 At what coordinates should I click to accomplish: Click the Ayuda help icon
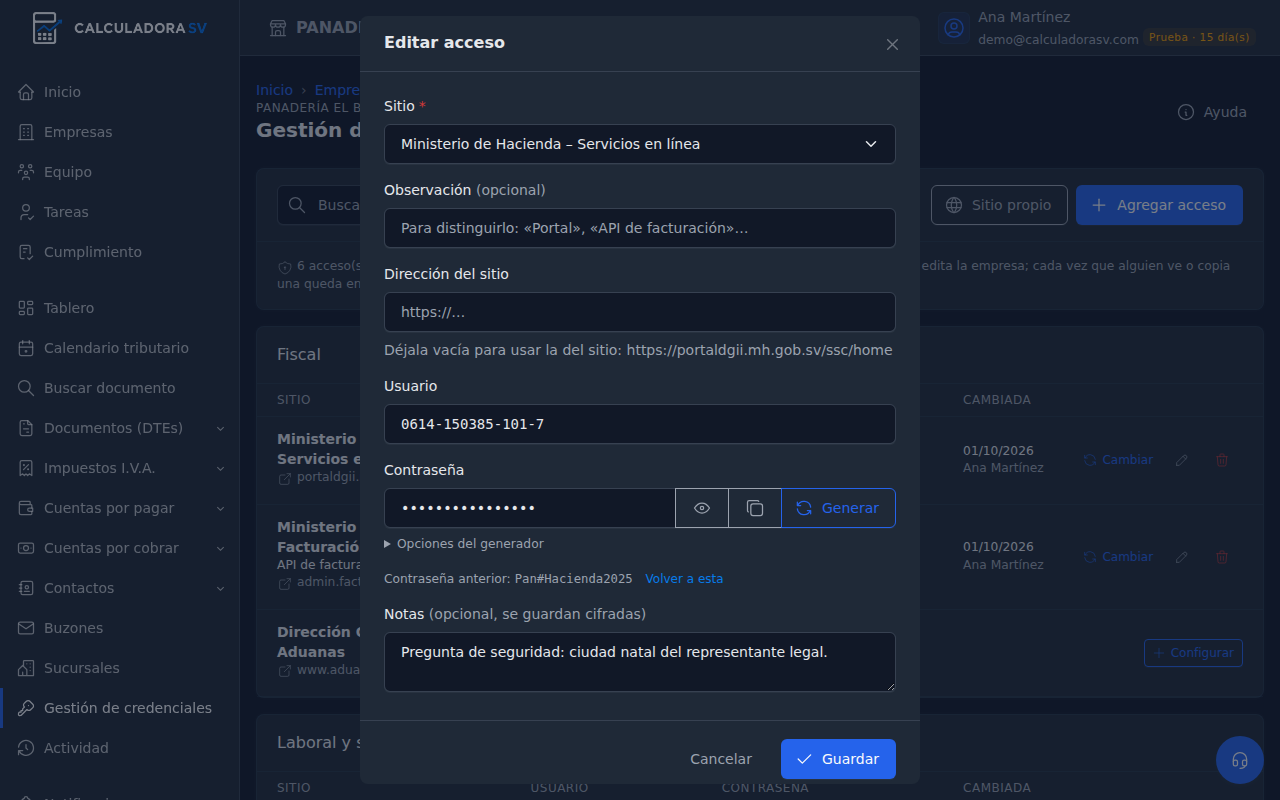(x=1186, y=112)
